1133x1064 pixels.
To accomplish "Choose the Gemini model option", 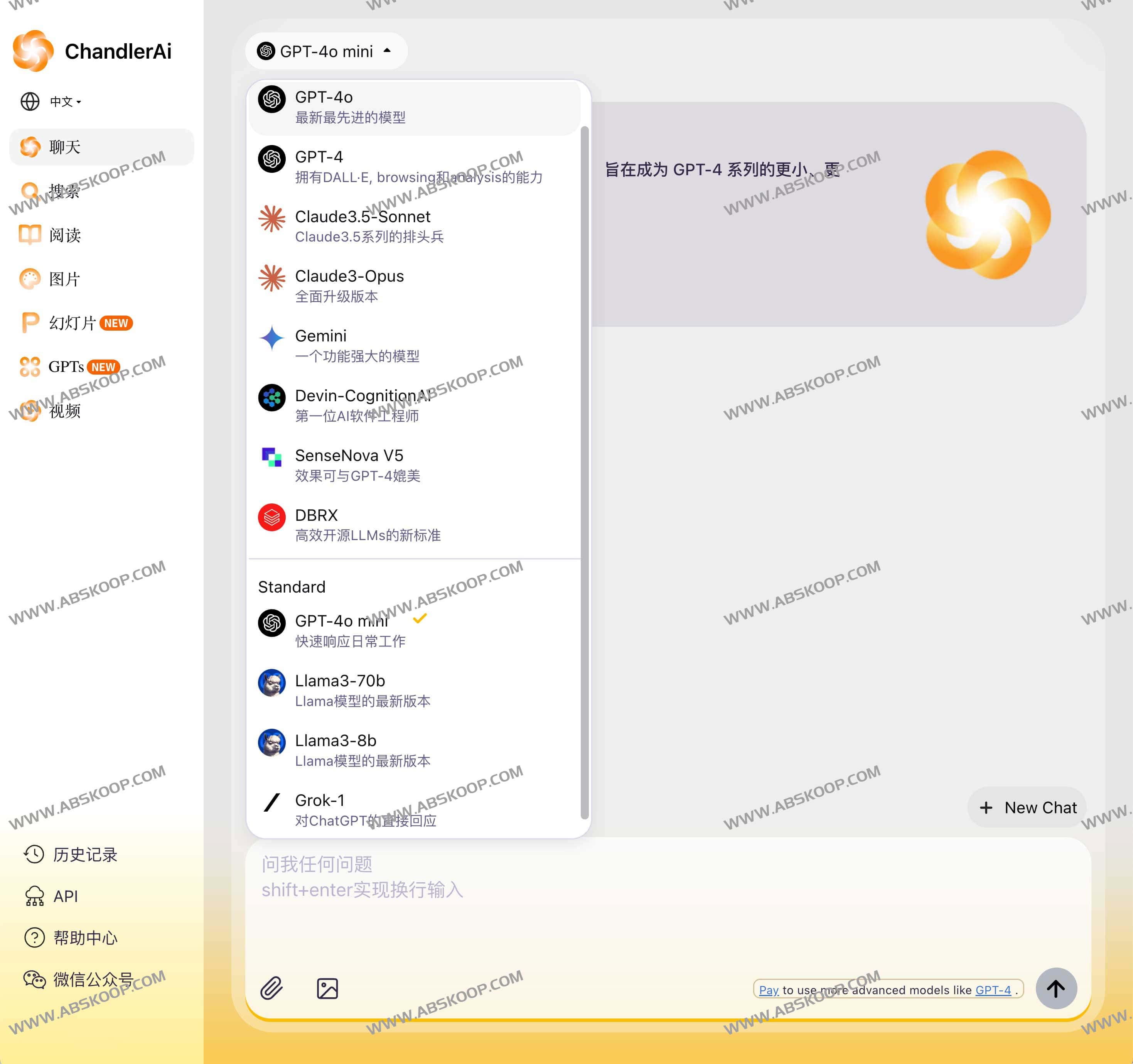I will click(342, 345).
